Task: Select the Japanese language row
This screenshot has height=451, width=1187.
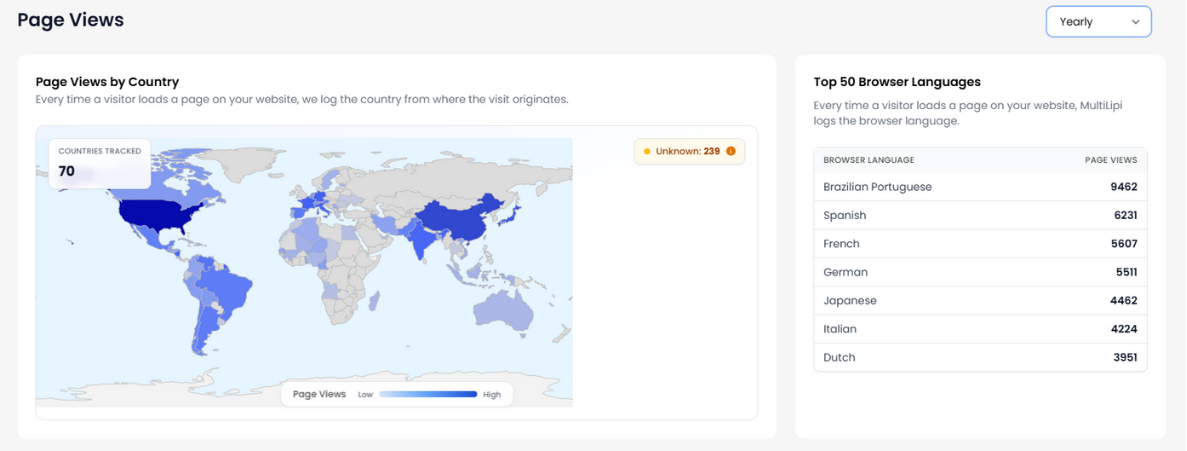Action: tap(980, 300)
